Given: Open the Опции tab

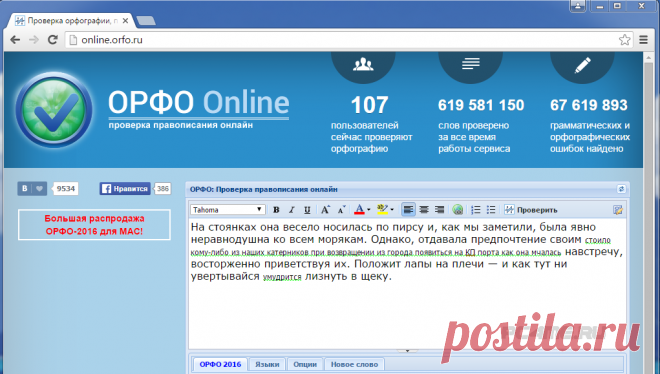Looking at the screenshot, I should [305, 364].
